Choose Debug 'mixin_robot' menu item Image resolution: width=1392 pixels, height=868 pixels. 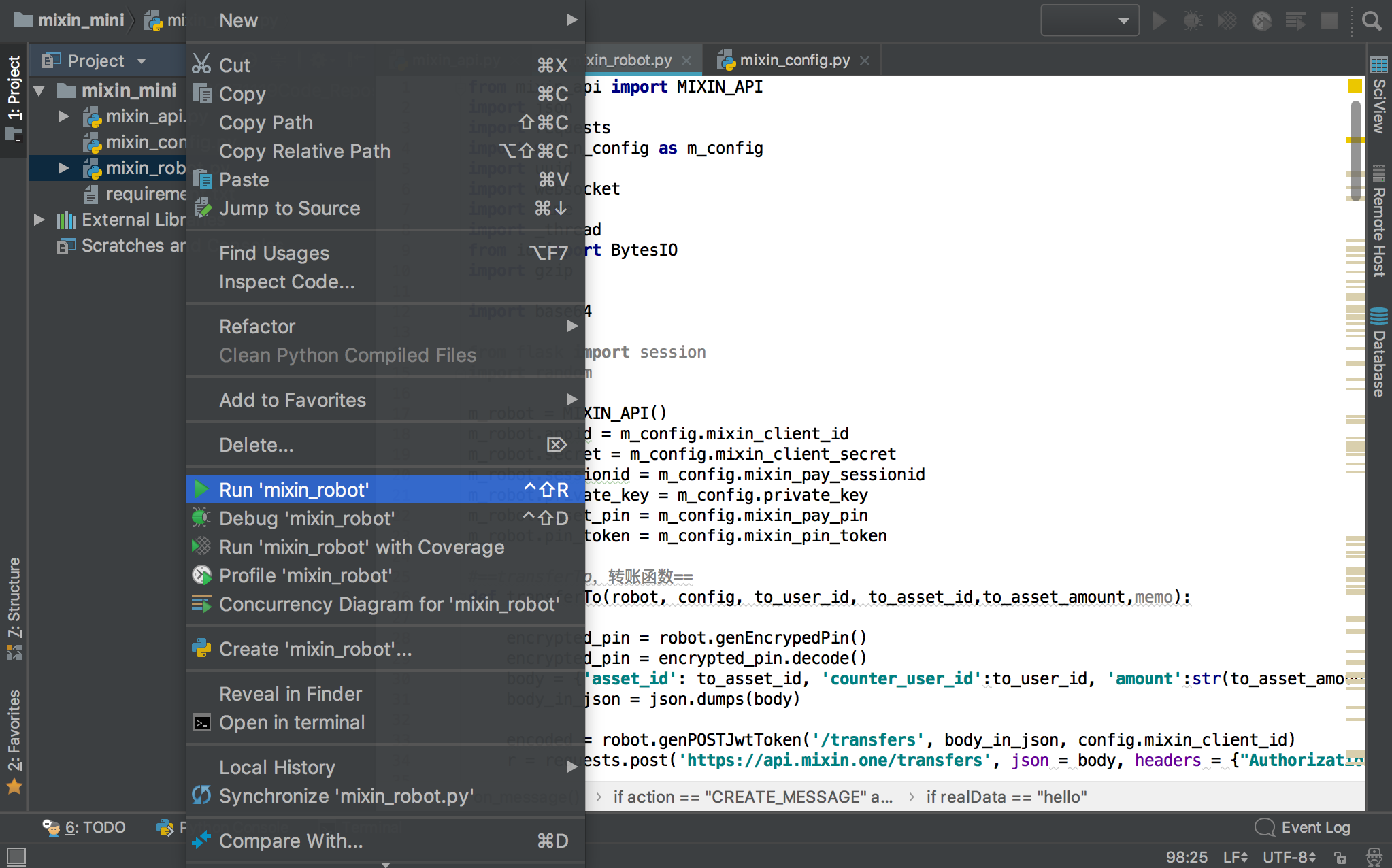386,518
